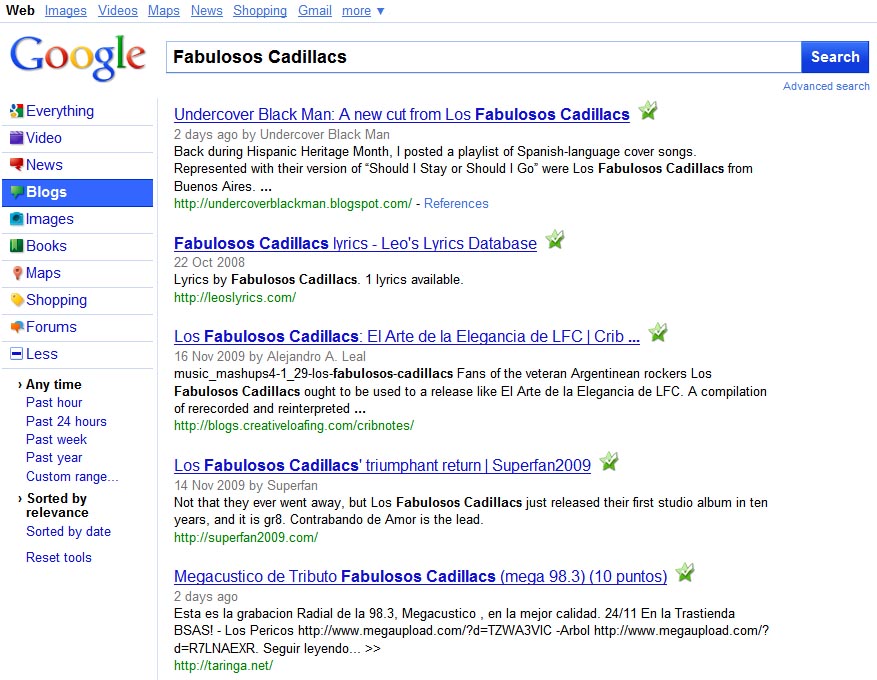Image resolution: width=877 pixels, height=680 pixels.
Task: Select Forums in the left sidebar
Action: coord(51,327)
